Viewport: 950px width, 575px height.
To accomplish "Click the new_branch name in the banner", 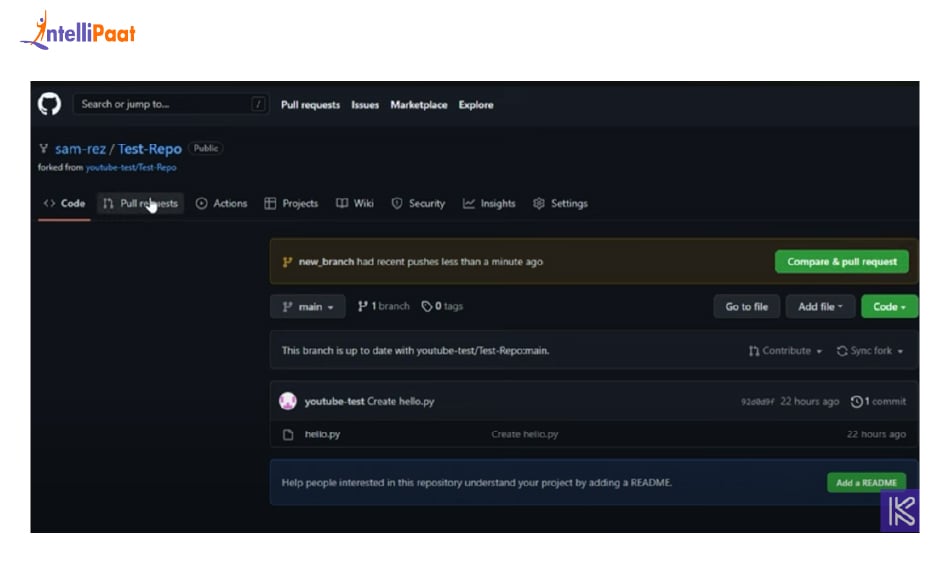I will tap(326, 262).
